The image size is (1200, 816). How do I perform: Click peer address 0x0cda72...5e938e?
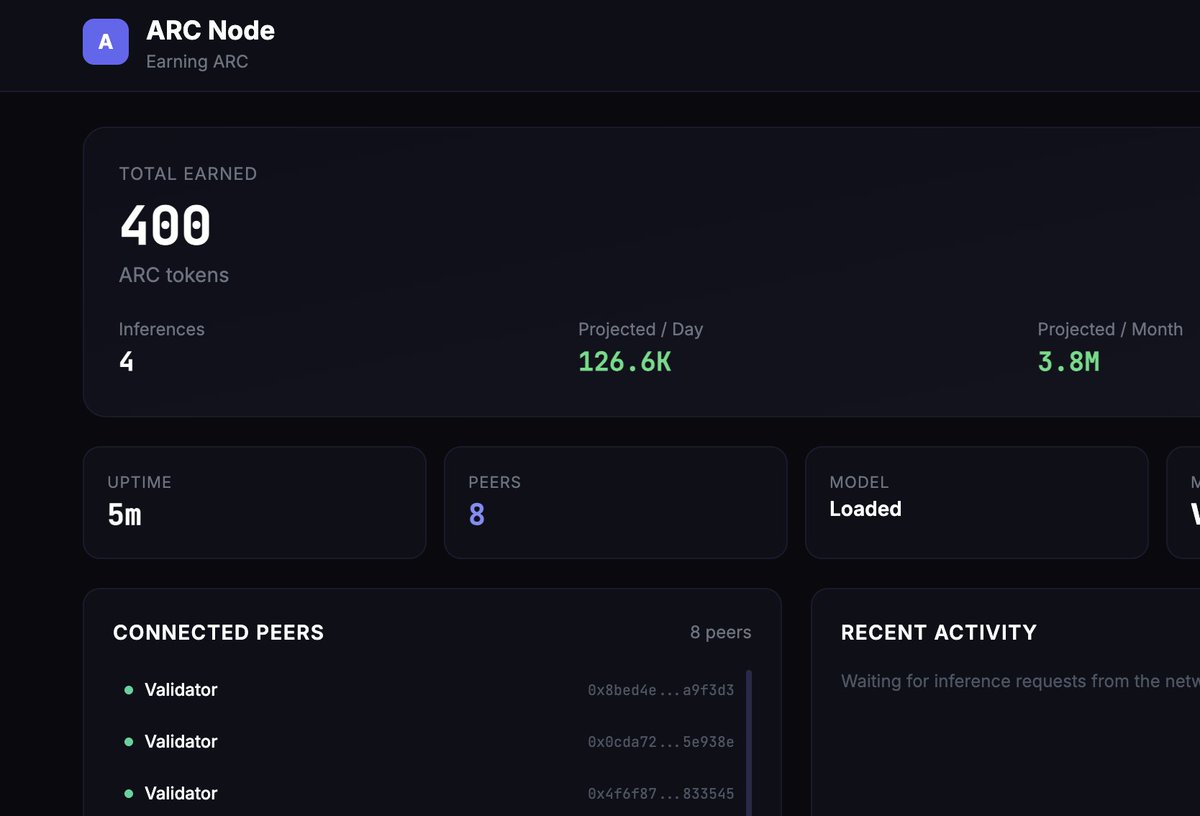(661, 742)
